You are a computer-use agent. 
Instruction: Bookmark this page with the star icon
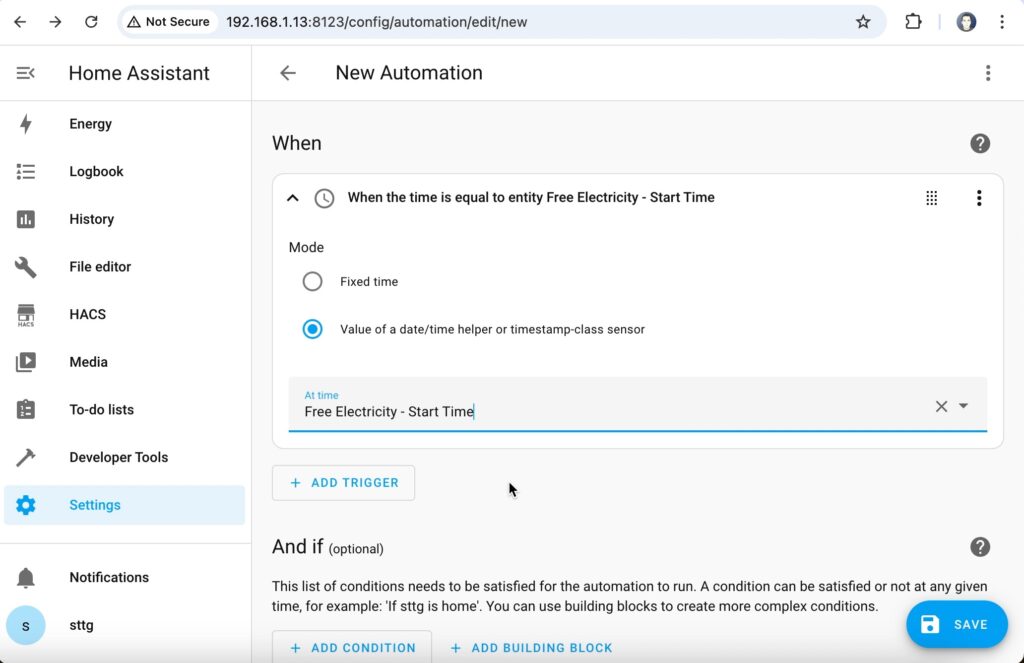point(863,22)
